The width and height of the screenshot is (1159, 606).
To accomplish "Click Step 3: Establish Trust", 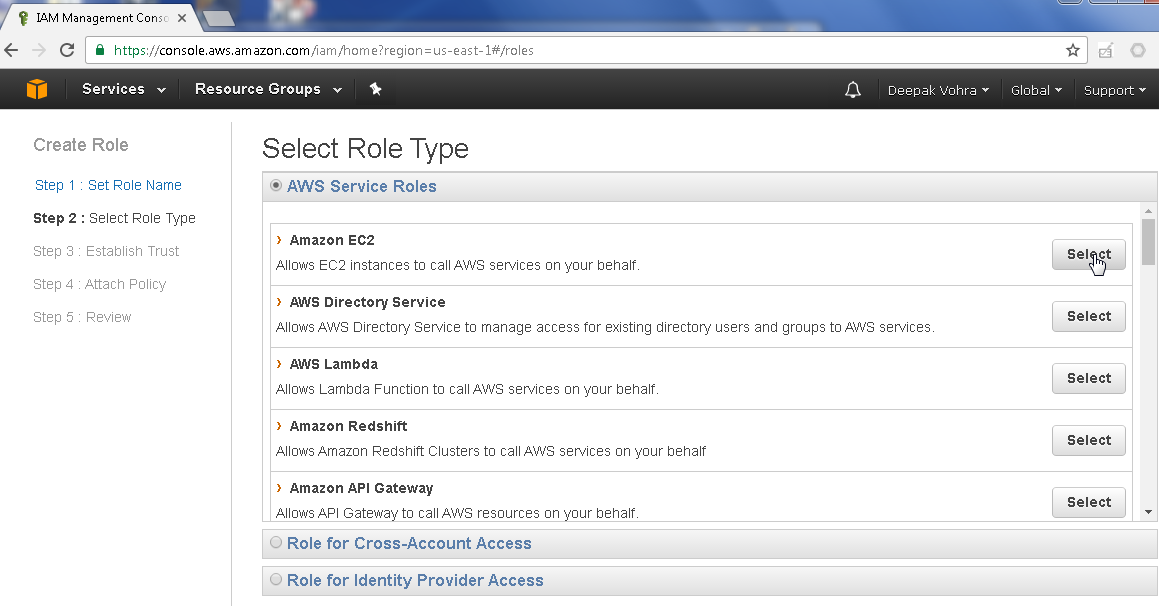I will click(106, 251).
